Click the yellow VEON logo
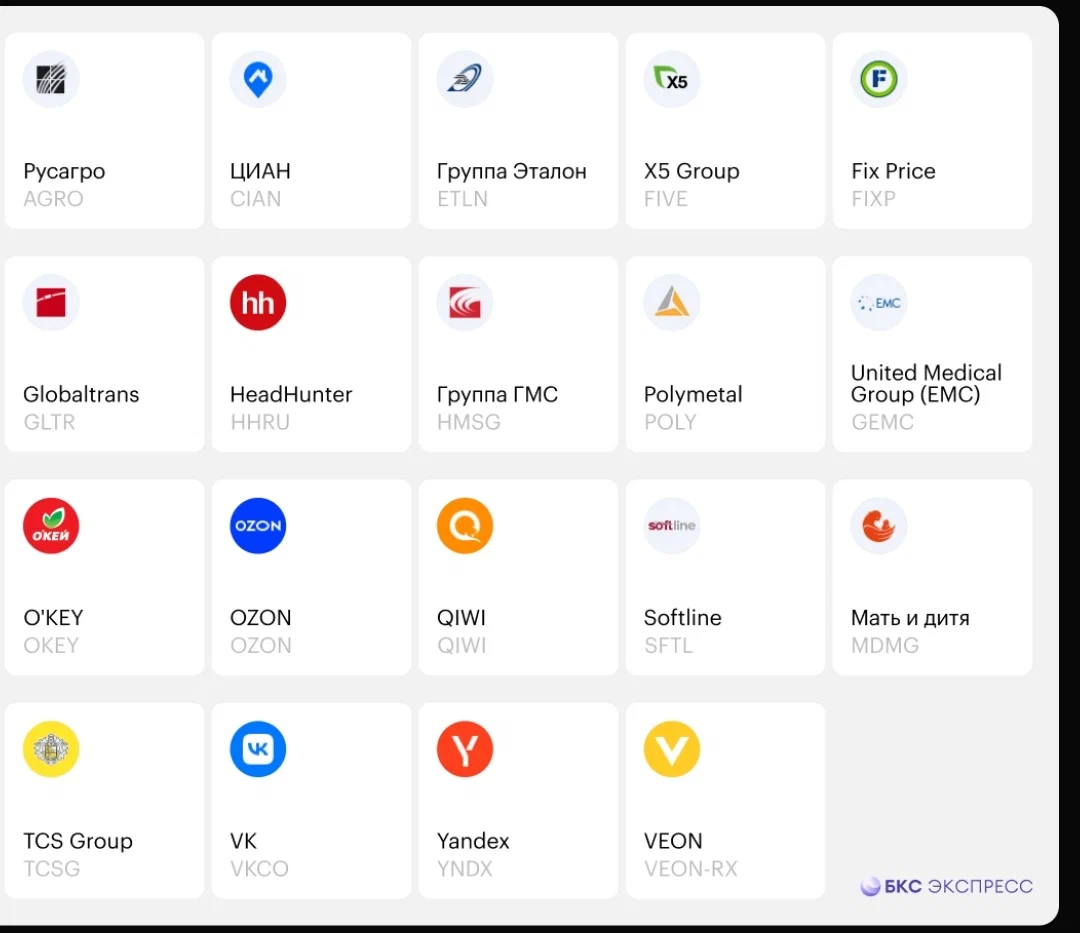Image resolution: width=1080 pixels, height=933 pixels. click(x=672, y=749)
